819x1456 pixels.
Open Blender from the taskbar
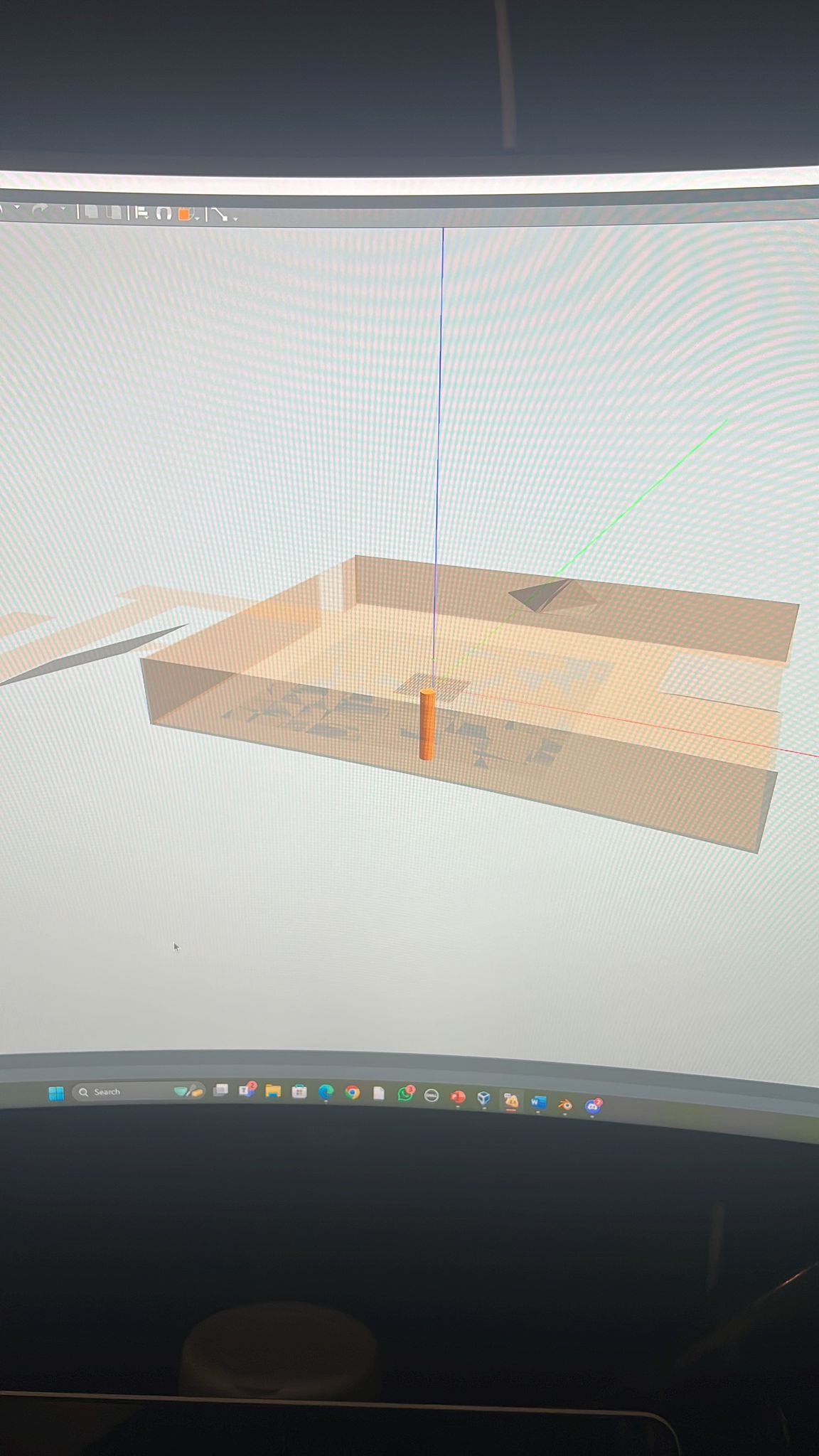pyautogui.click(x=565, y=1105)
